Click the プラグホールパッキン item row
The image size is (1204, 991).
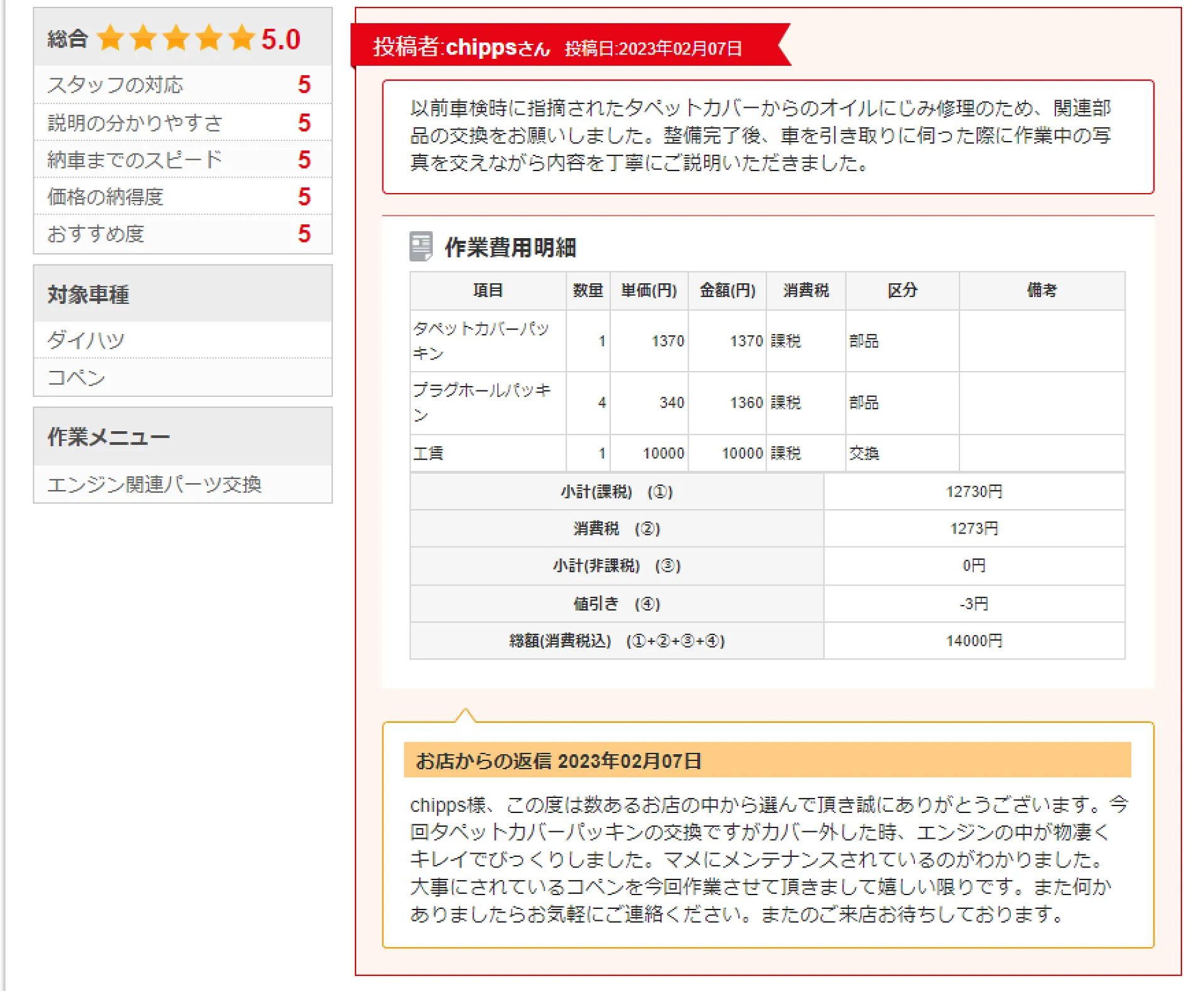[481, 402]
